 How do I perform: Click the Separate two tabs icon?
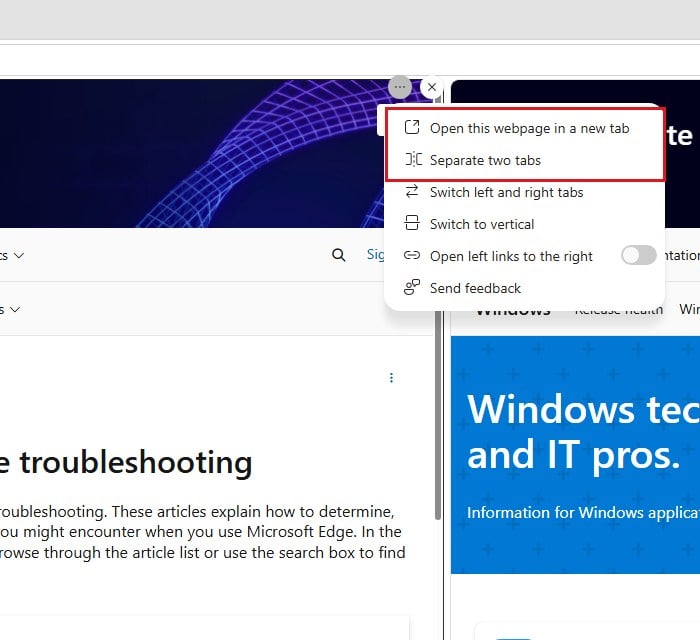coord(413,159)
